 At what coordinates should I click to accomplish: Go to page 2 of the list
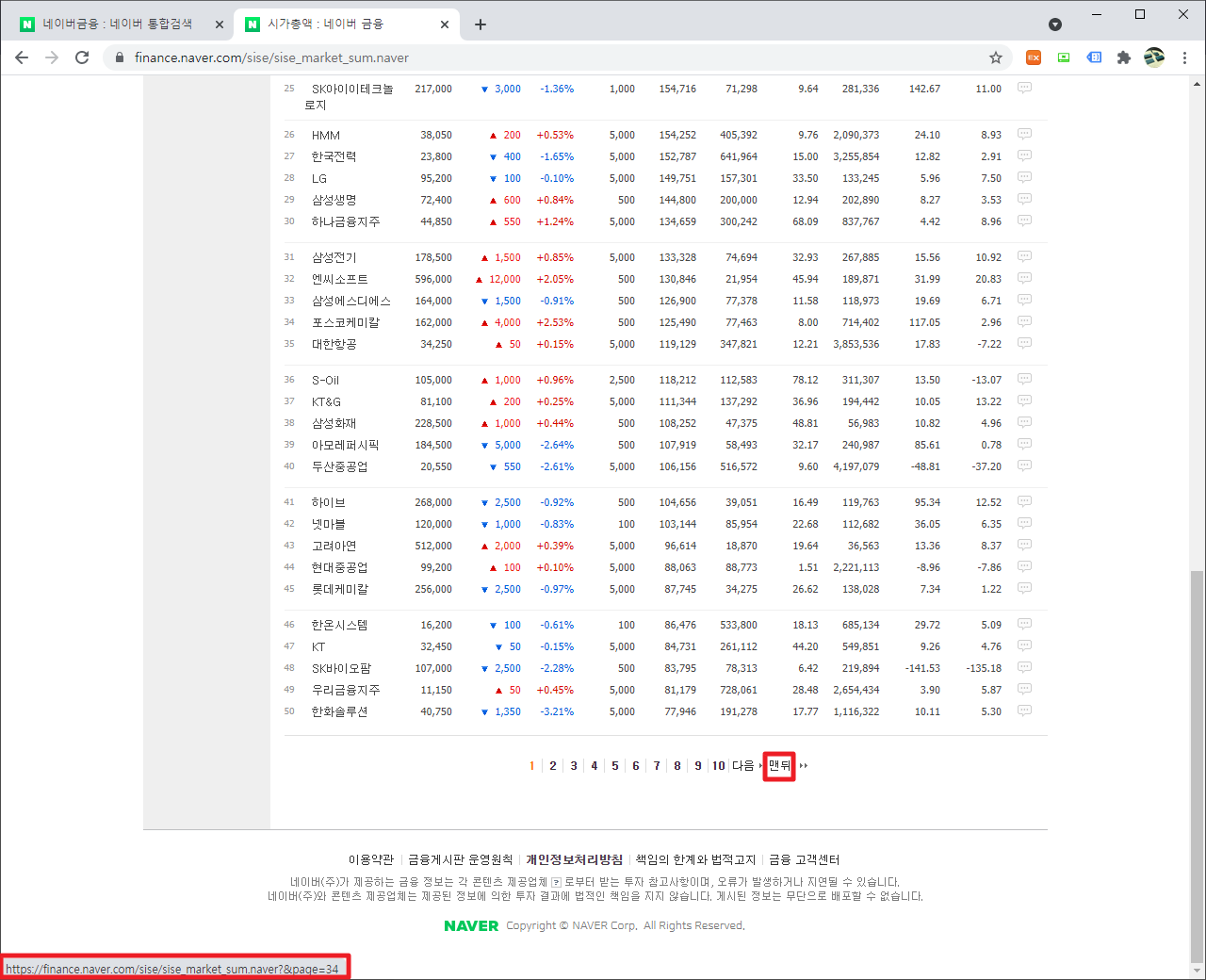553,765
